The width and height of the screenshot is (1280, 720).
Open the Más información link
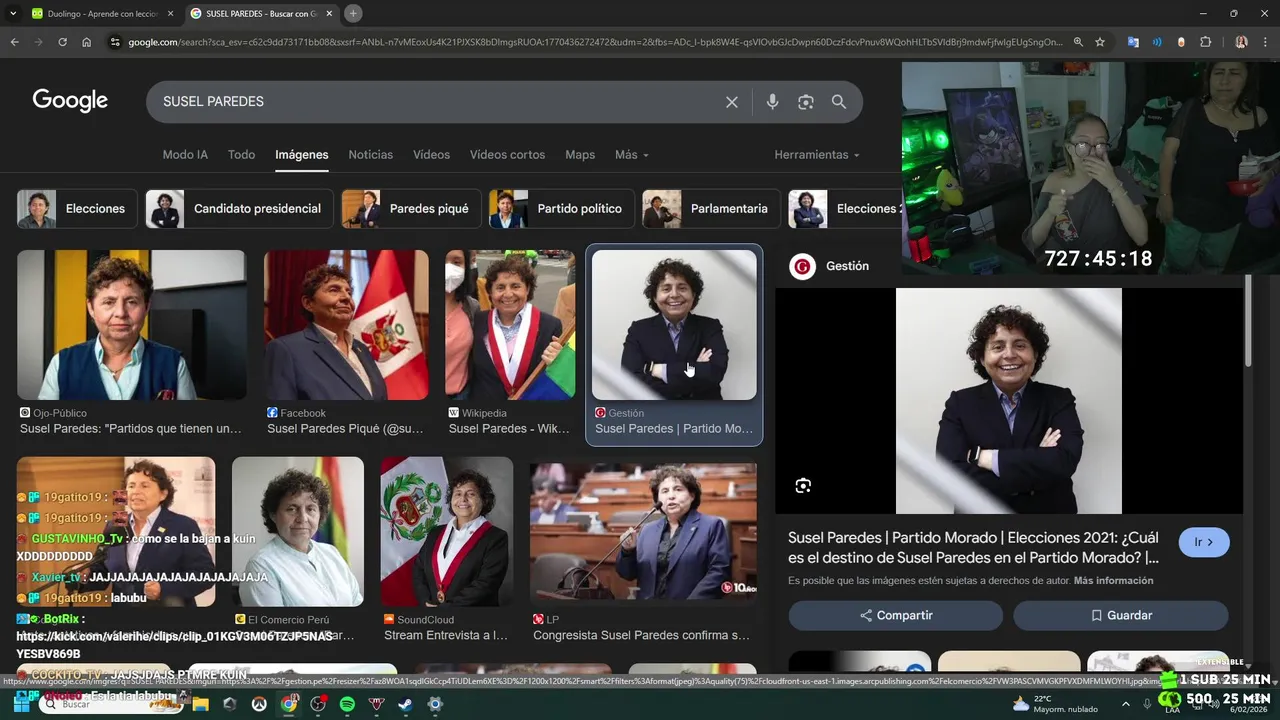tap(1113, 581)
